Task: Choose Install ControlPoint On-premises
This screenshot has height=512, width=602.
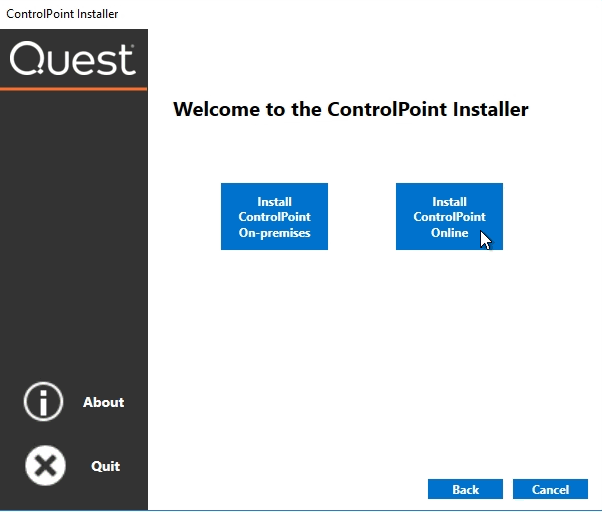Action: tap(274, 216)
